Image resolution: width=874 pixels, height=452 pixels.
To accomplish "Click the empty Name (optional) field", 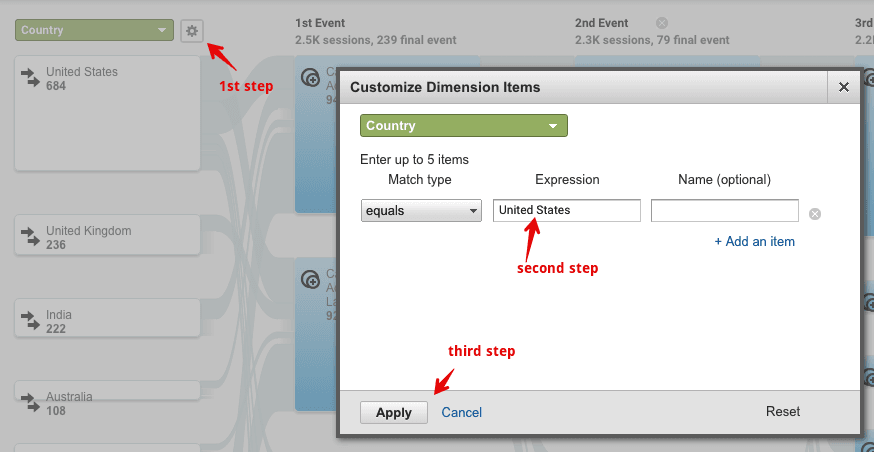I will click(725, 211).
